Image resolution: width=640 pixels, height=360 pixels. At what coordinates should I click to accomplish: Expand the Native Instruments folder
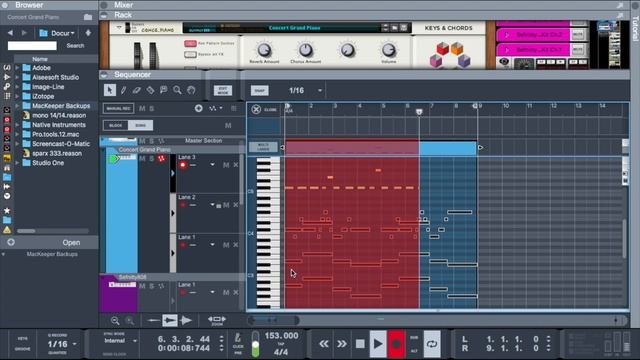[x=17, y=125]
